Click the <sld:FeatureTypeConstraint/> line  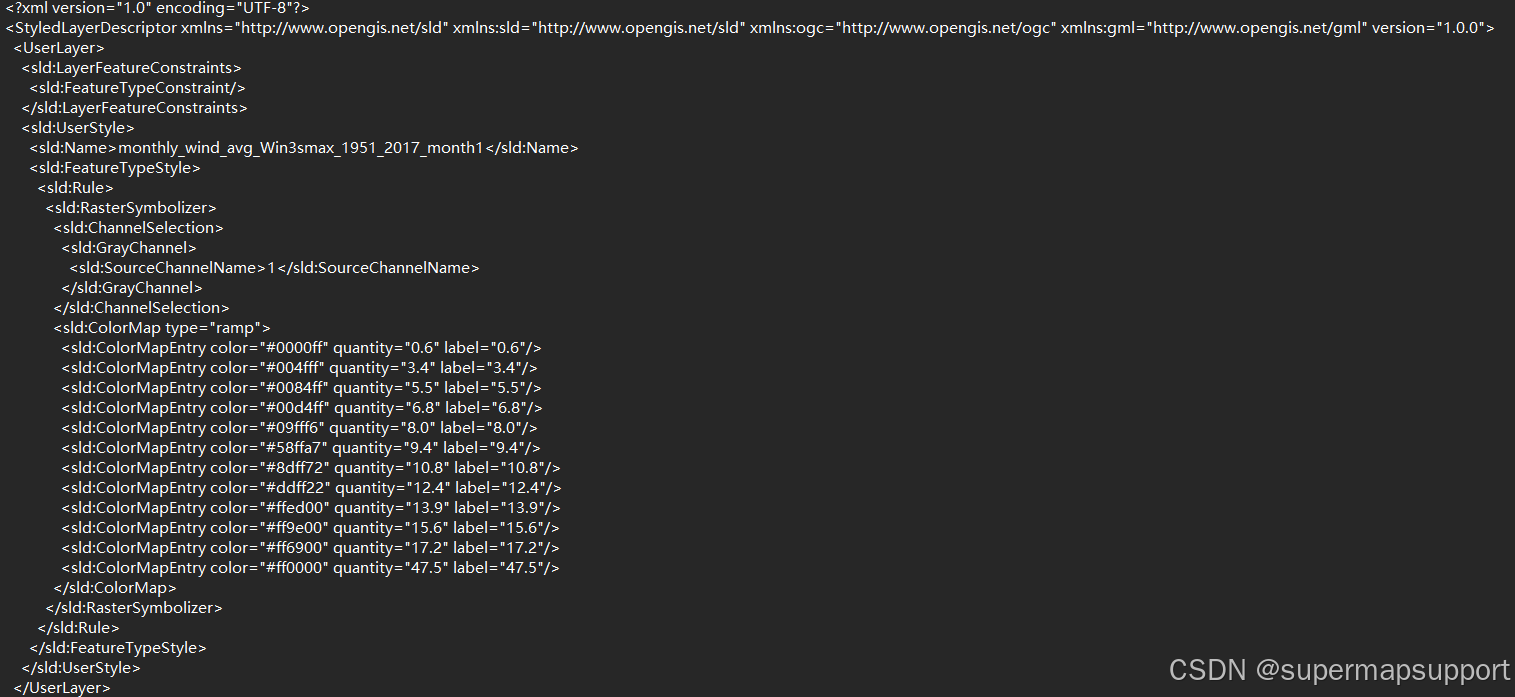137,88
